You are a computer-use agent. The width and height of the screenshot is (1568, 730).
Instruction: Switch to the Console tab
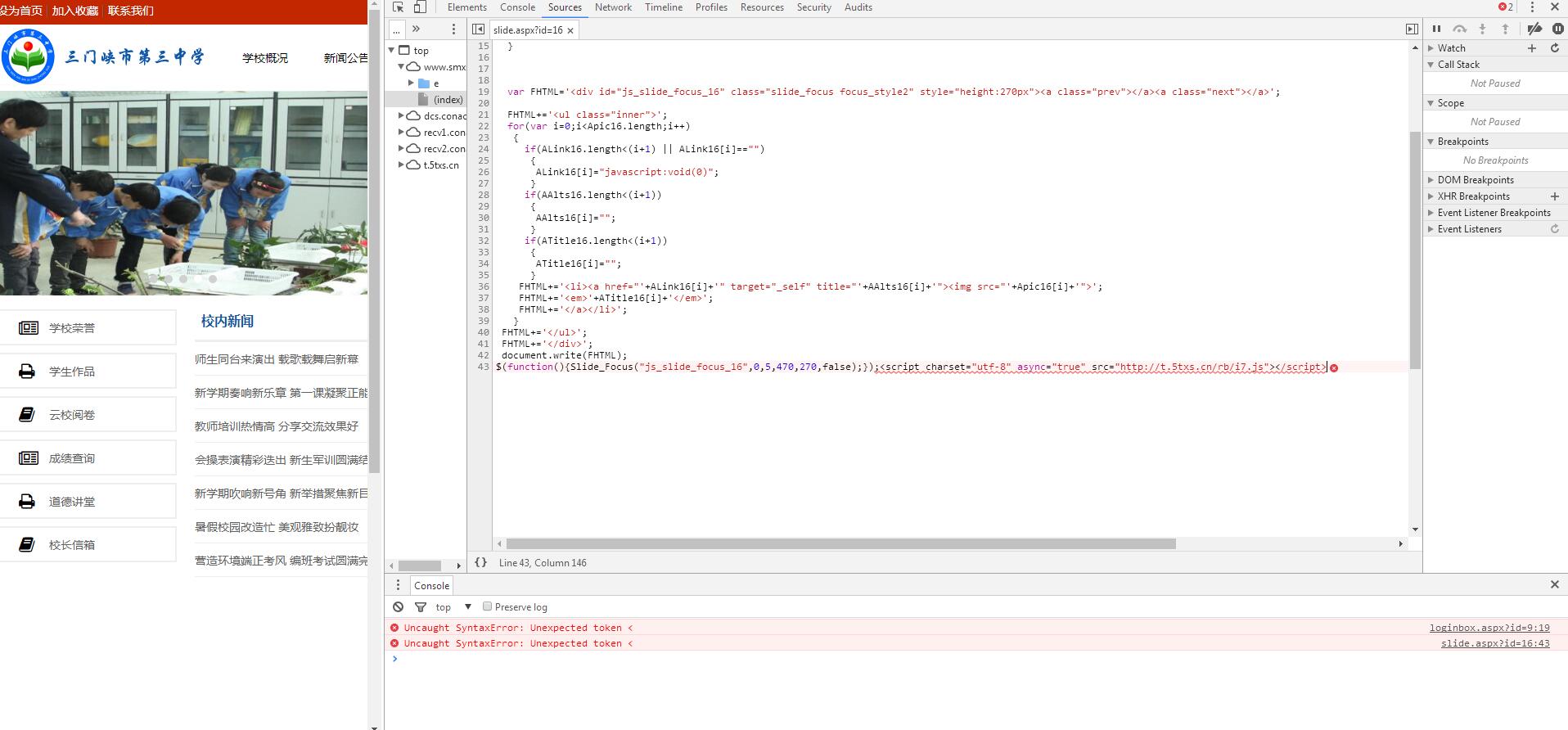[x=518, y=7]
